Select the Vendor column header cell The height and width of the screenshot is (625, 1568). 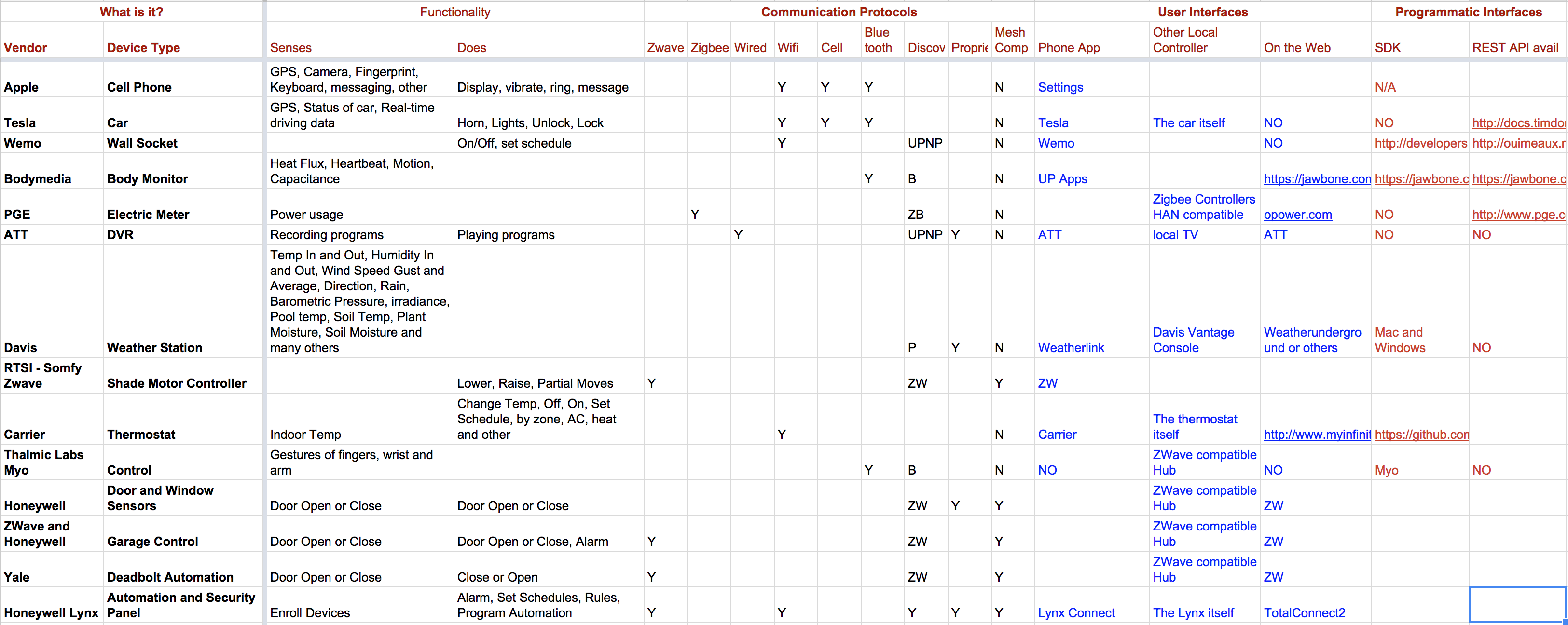coord(26,47)
